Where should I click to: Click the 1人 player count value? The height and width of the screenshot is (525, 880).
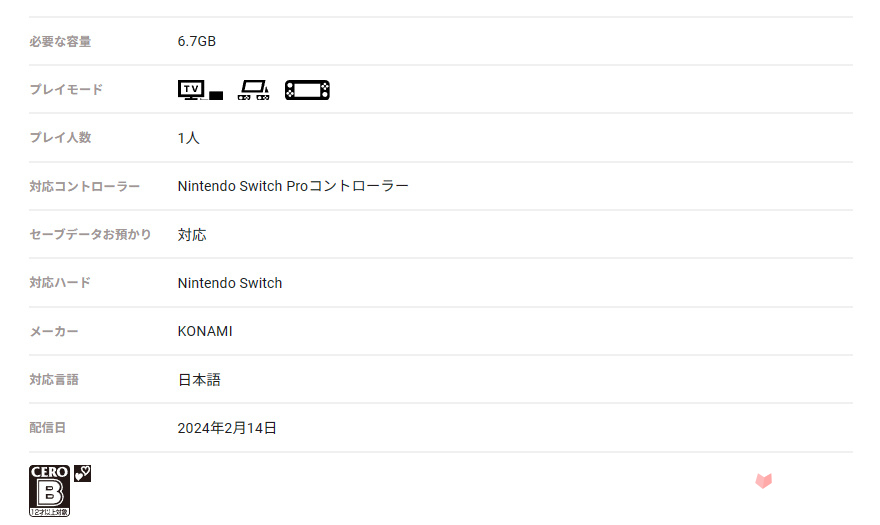189,138
